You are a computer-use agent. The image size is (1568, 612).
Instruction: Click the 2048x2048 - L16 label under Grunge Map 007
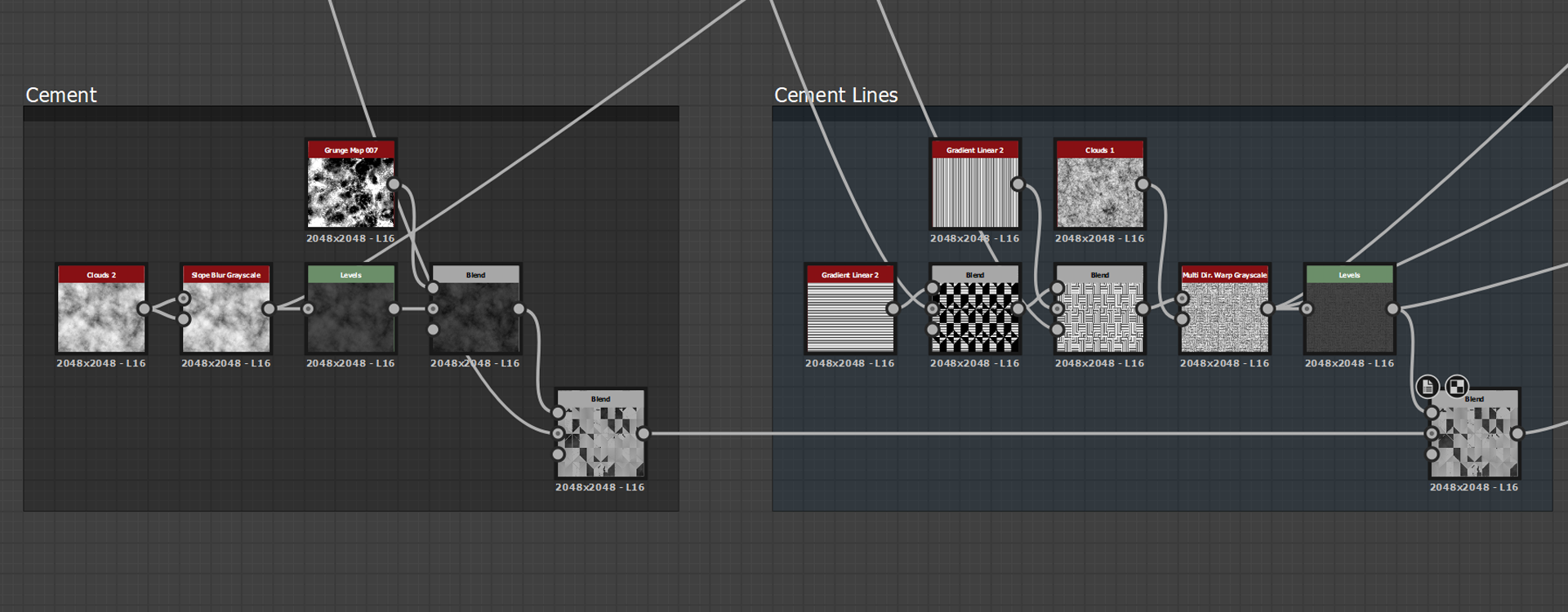[x=351, y=239]
